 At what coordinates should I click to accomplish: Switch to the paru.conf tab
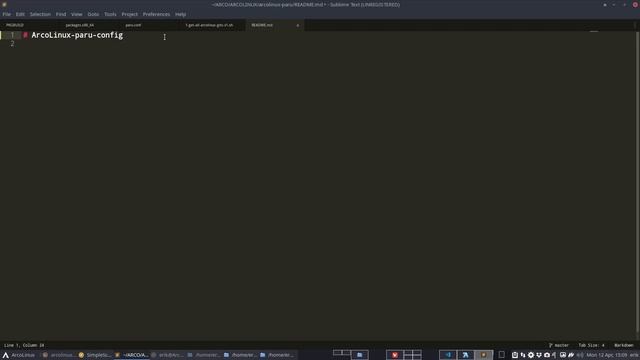(x=133, y=25)
